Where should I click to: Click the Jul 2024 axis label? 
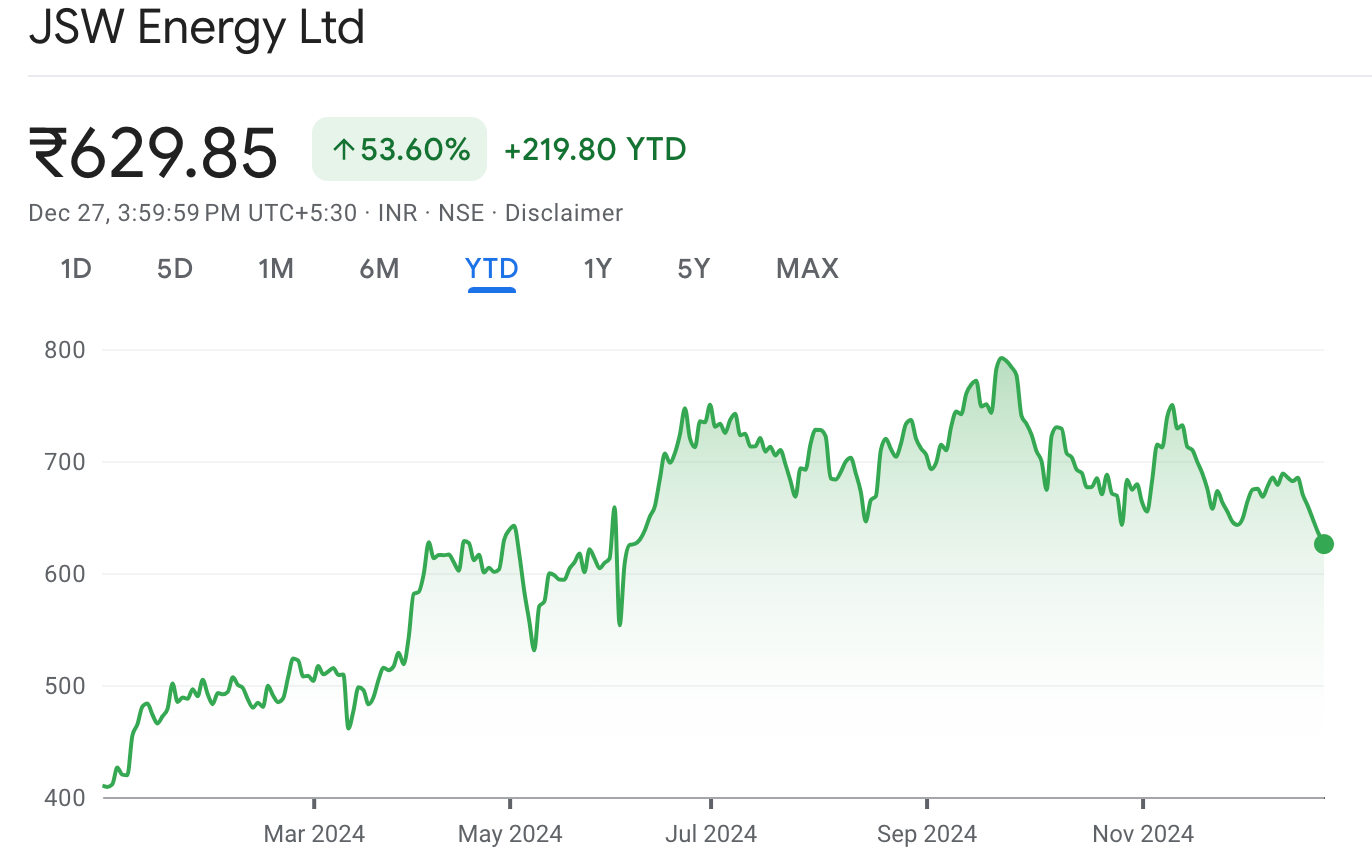[x=711, y=833]
